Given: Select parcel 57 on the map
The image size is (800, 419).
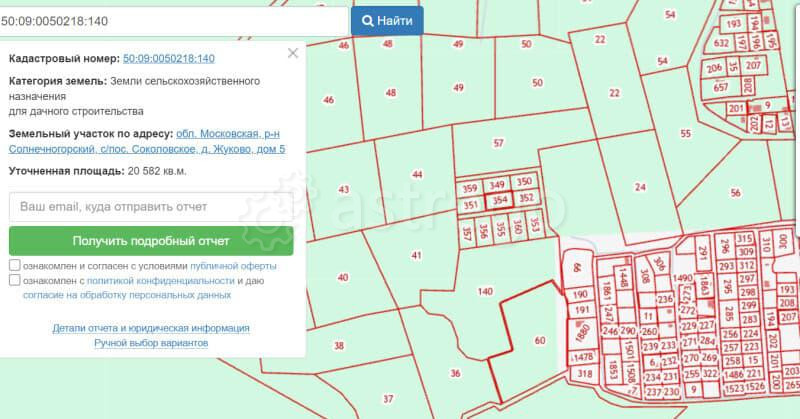Looking at the screenshot, I should (x=498, y=143).
